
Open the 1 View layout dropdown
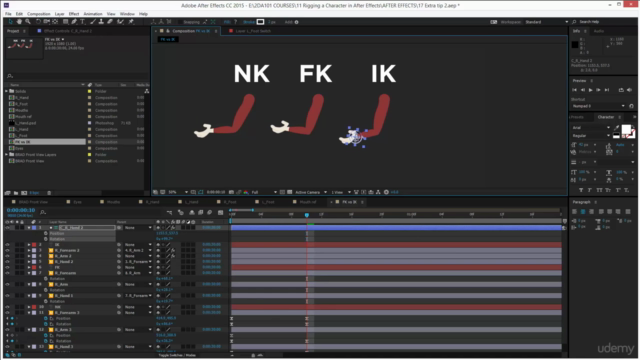tap(341, 192)
